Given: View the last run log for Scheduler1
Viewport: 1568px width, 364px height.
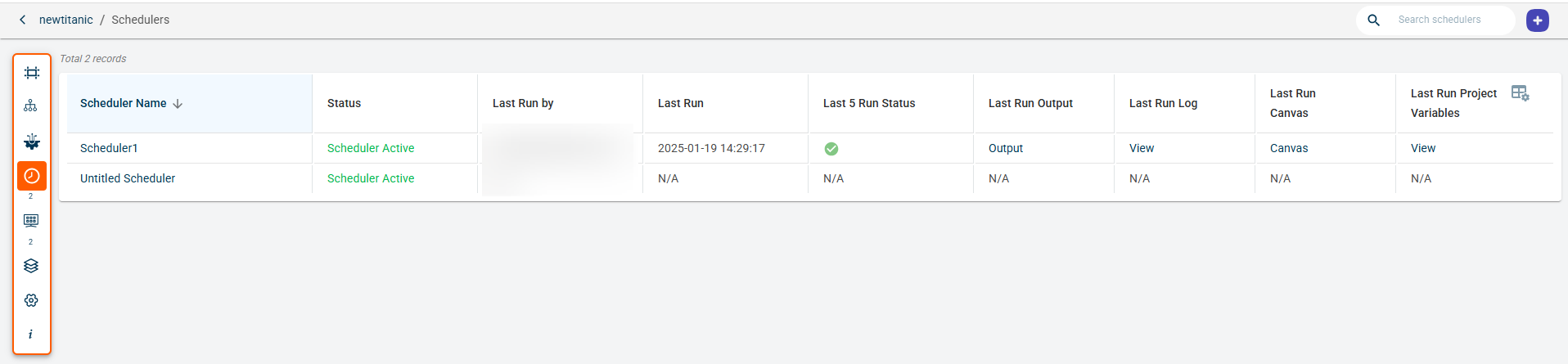Looking at the screenshot, I should click(x=1142, y=148).
